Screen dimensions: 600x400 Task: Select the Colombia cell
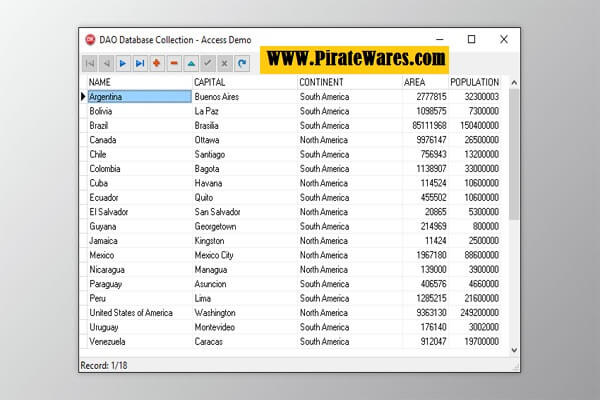(140, 169)
